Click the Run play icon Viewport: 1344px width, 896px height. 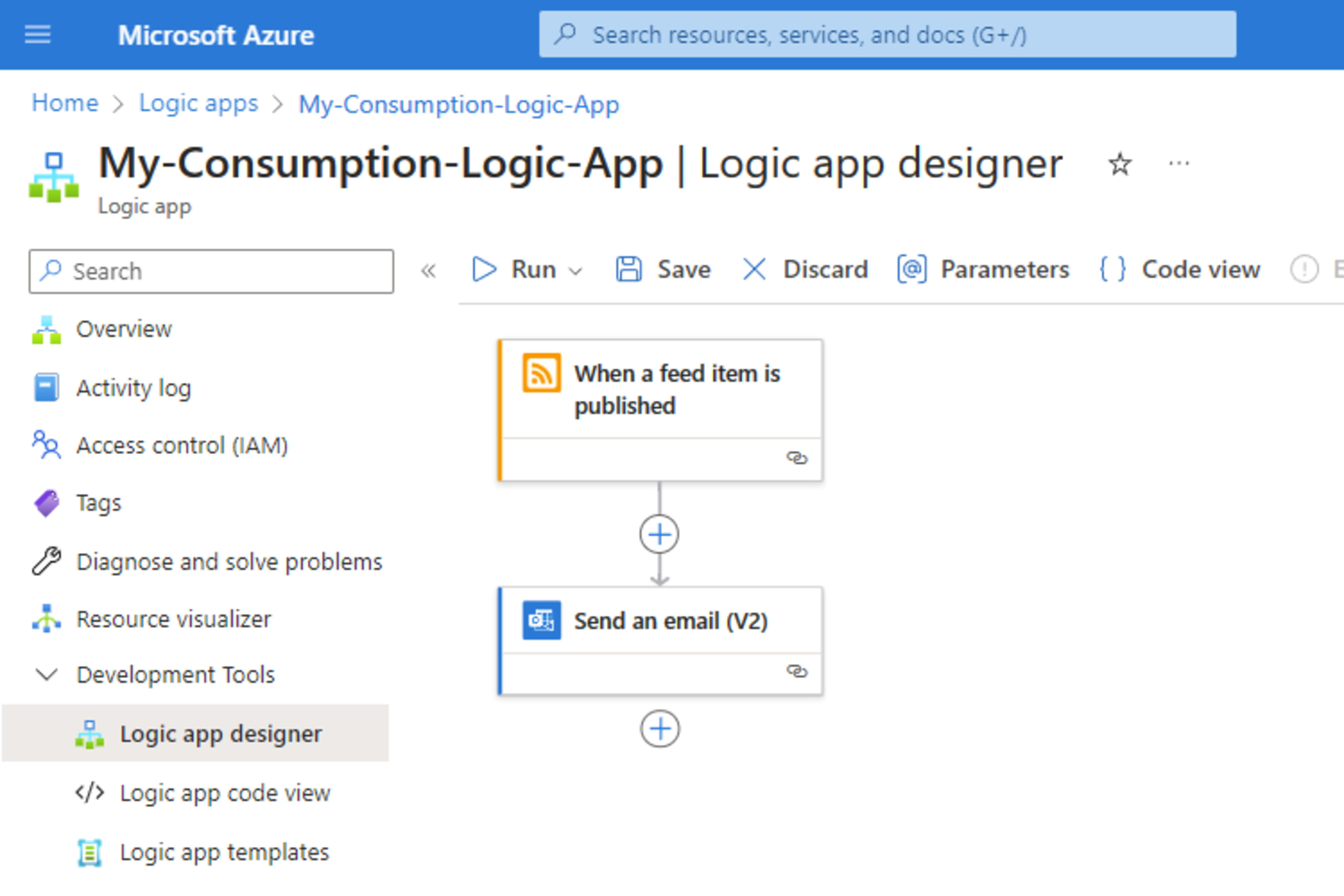click(484, 269)
